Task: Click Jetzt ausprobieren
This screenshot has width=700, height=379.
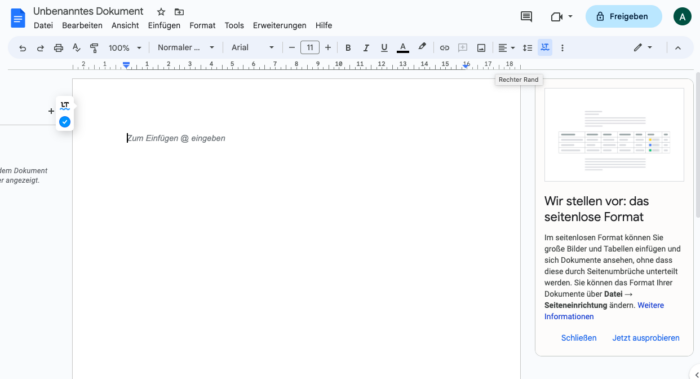Action: tap(646, 338)
